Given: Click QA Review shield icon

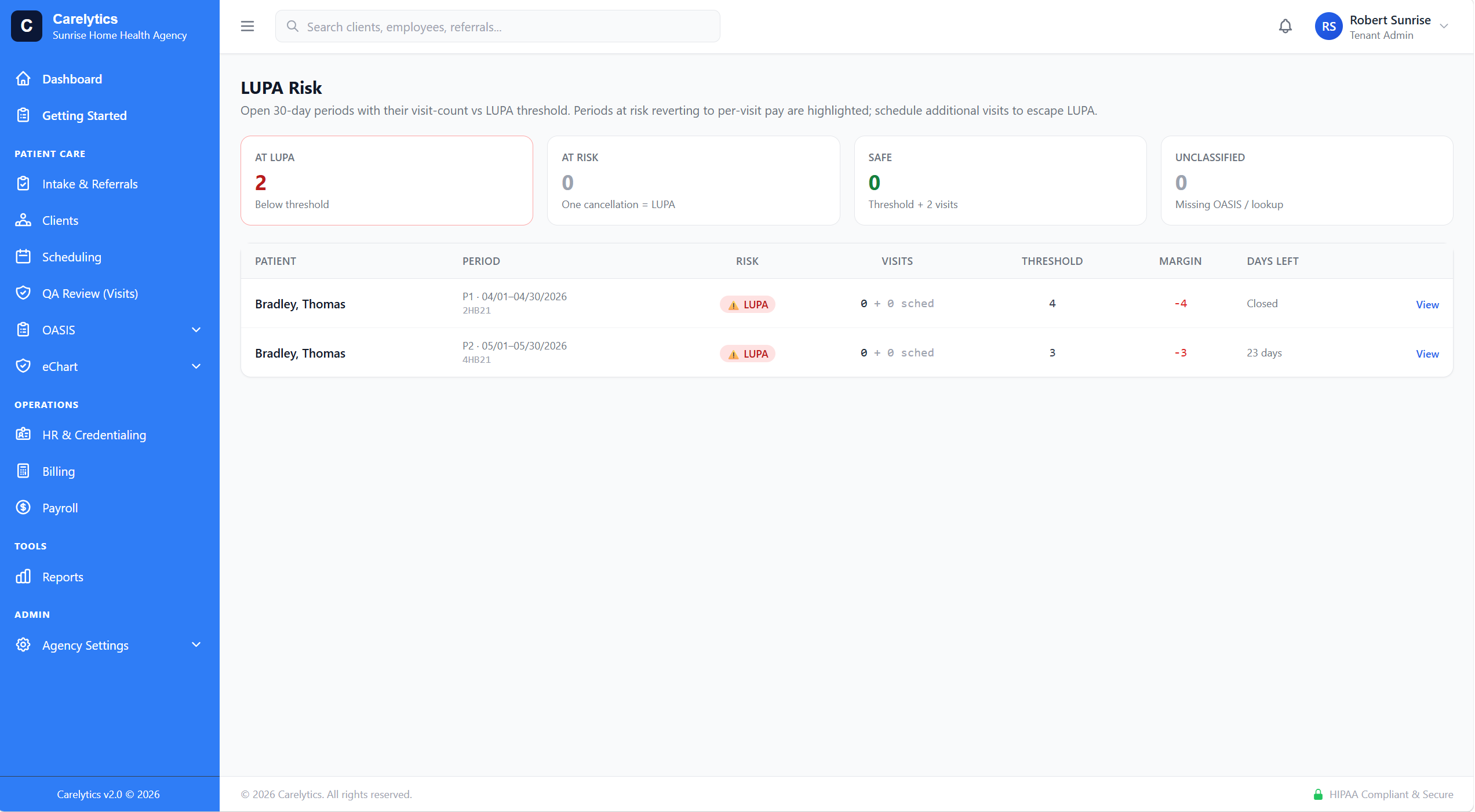Looking at the screenshot, I should click(x=23, y=293).
